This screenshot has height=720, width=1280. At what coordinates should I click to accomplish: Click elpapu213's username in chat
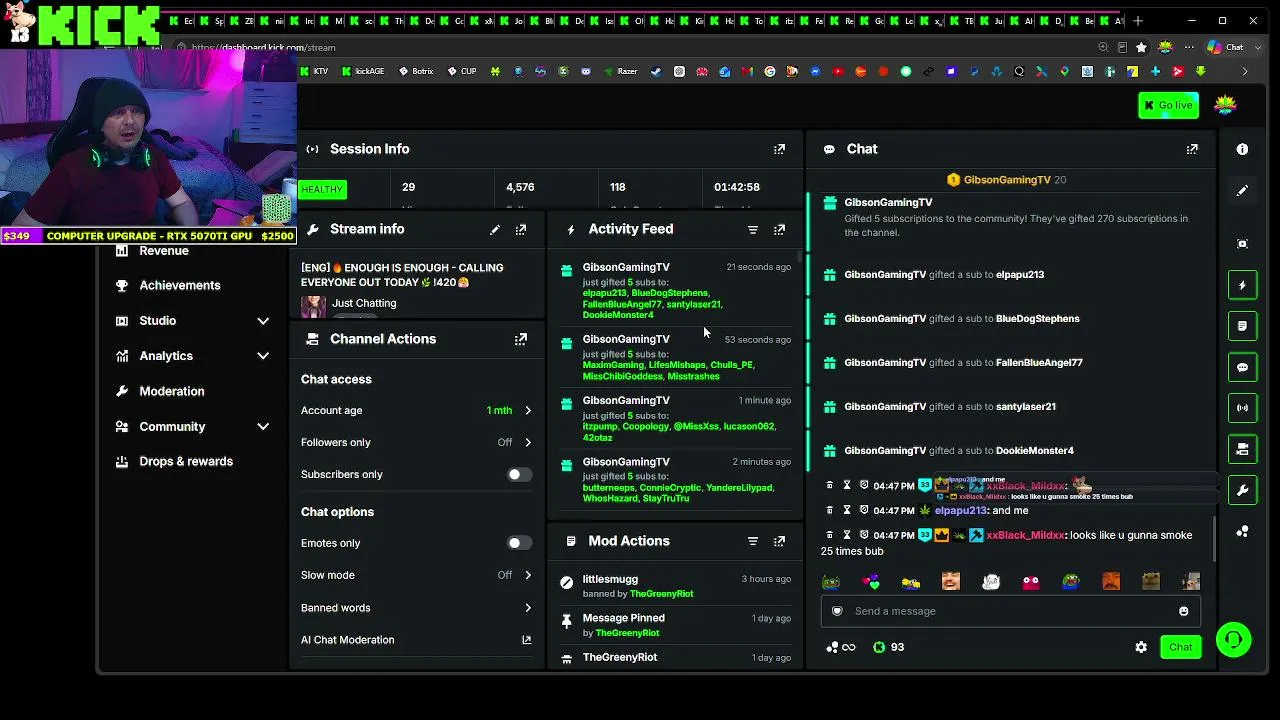[961, 511]
